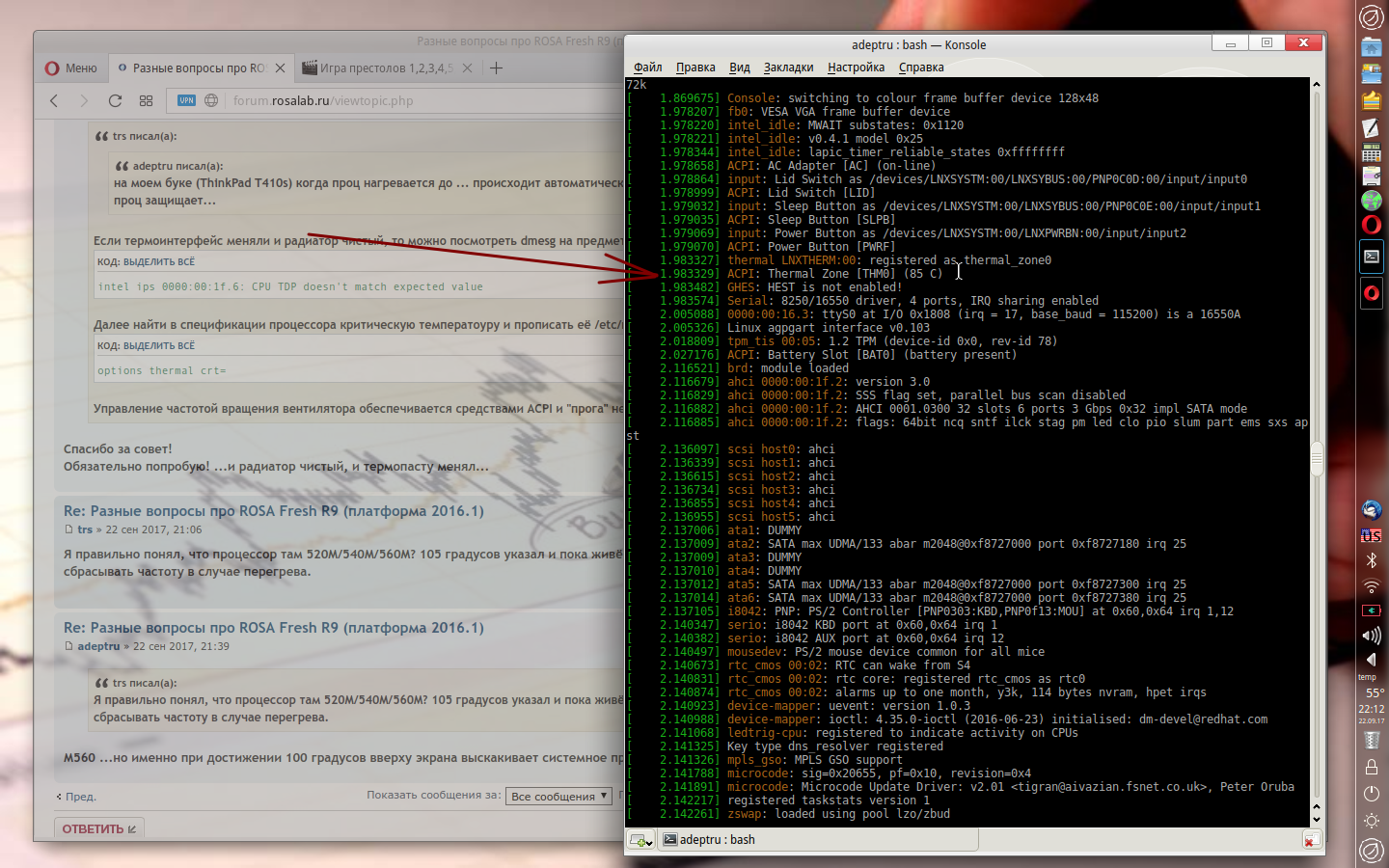Reload the forum page in Opera
This screenshot has height=868, width=1389.
click(115, 100)
